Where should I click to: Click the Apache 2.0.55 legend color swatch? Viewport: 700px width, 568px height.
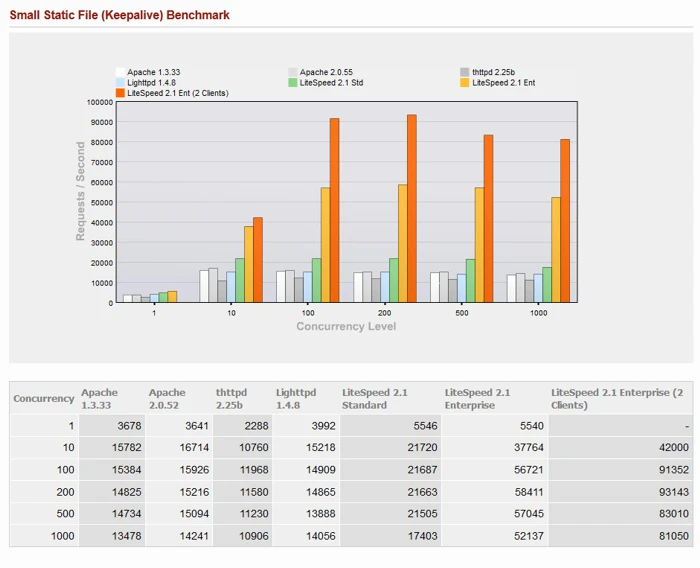292,72
